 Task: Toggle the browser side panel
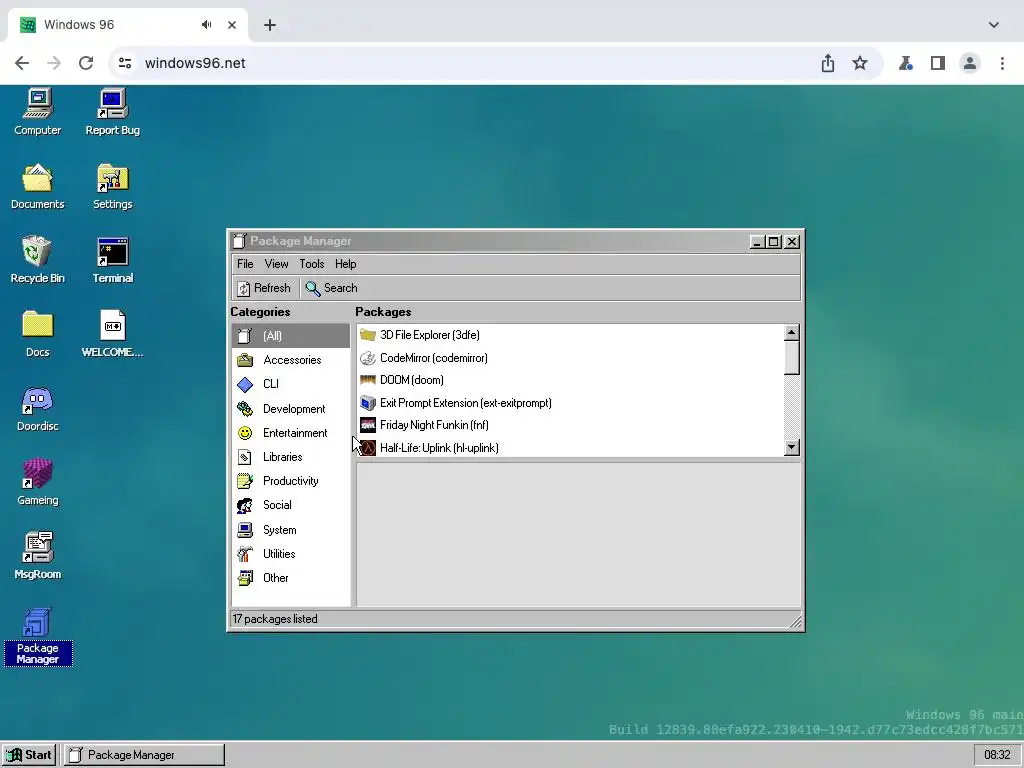[938, 63]
